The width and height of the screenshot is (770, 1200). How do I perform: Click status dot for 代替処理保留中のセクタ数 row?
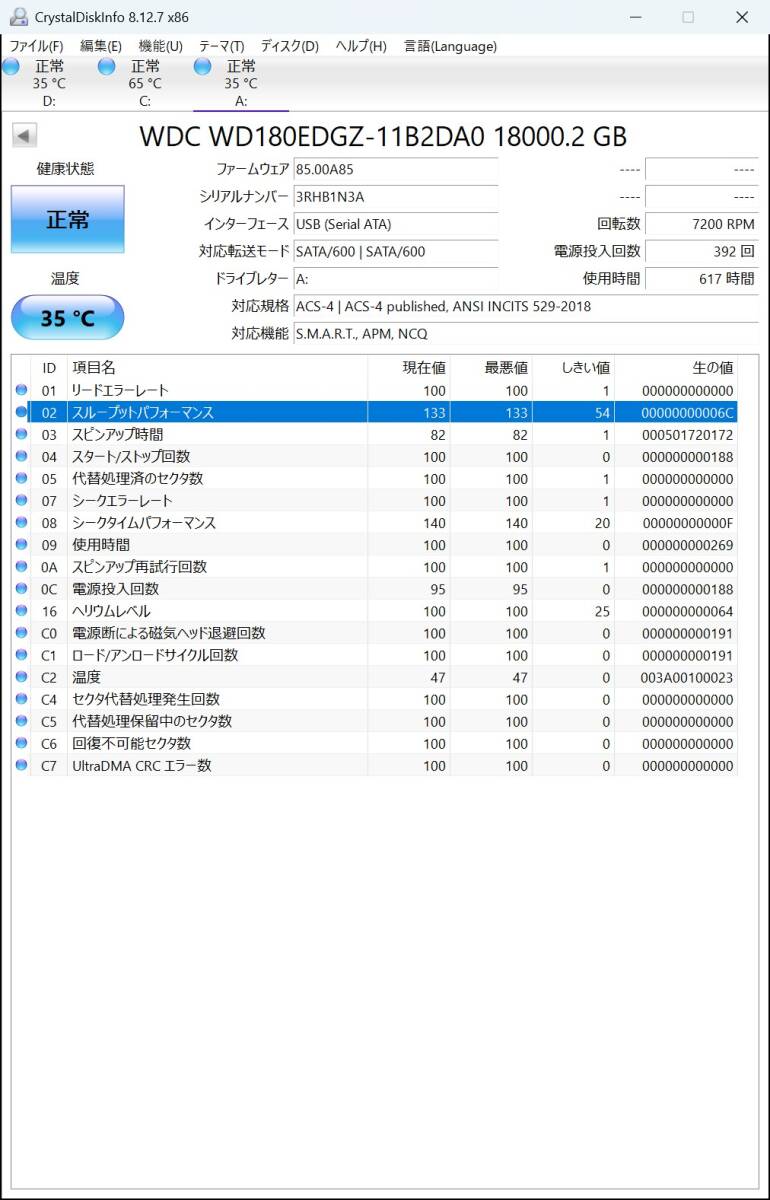[x=21, y=721]
